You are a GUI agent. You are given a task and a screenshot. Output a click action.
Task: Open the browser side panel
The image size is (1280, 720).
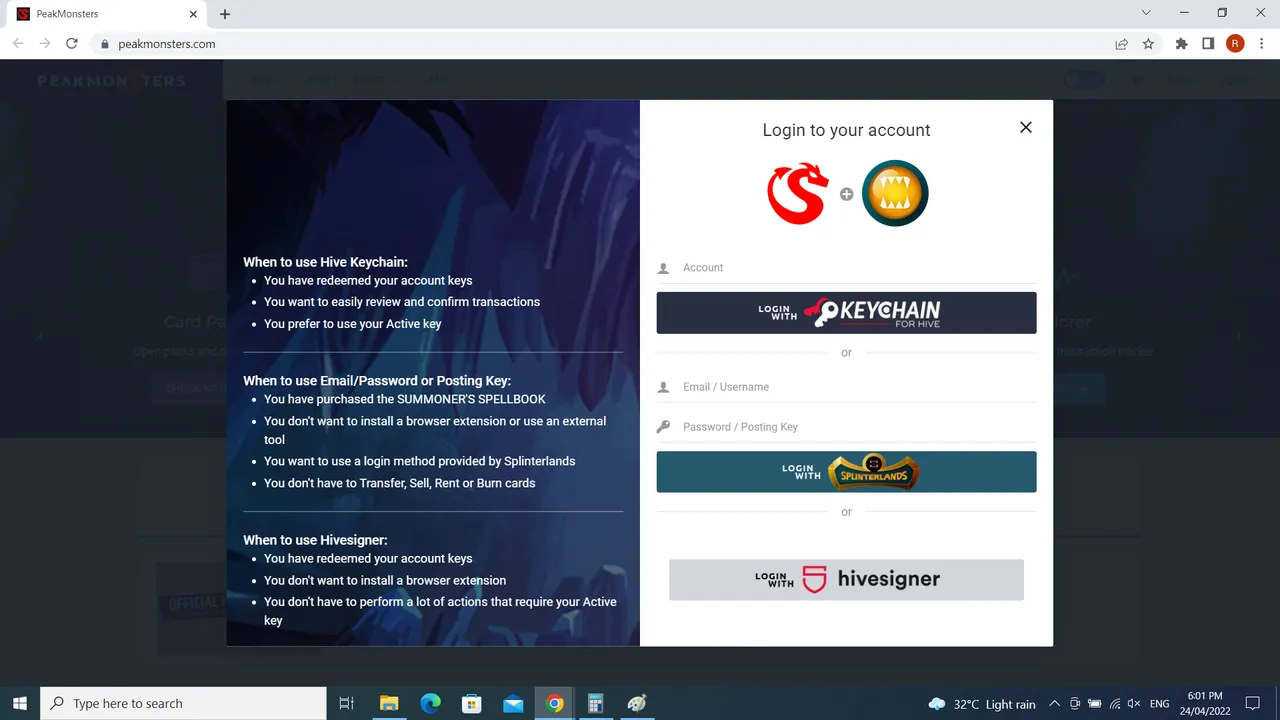[1208, 44]
